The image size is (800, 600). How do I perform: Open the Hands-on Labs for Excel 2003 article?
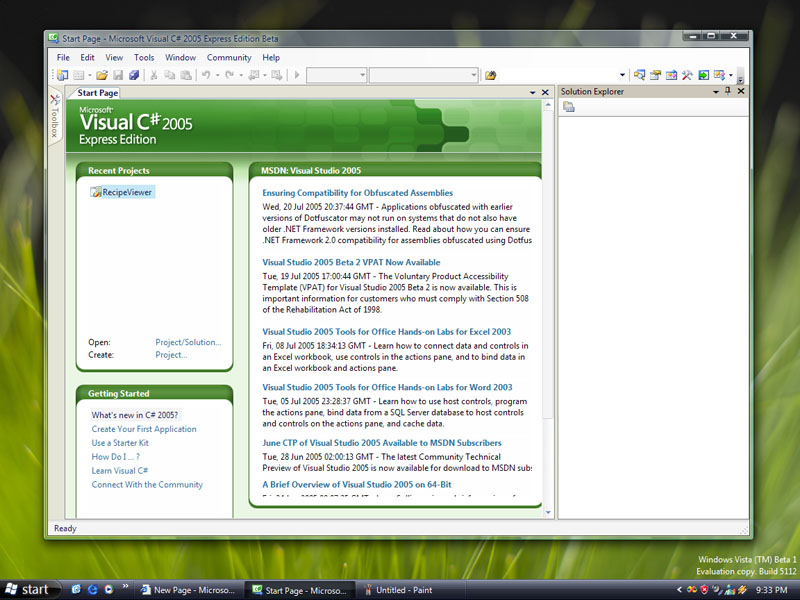click(387, 332)
